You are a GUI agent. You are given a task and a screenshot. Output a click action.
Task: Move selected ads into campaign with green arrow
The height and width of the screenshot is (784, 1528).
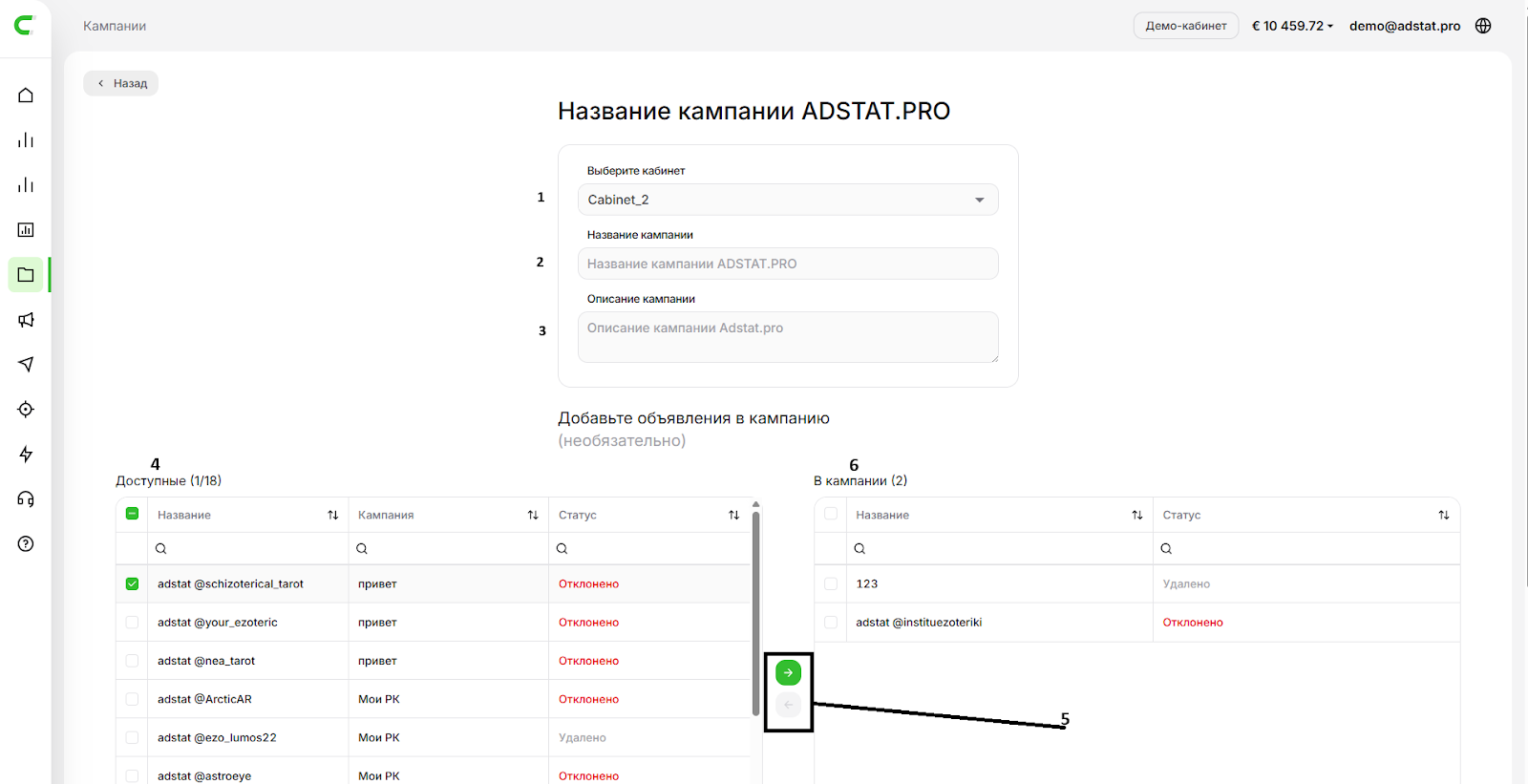coord(788,673)
